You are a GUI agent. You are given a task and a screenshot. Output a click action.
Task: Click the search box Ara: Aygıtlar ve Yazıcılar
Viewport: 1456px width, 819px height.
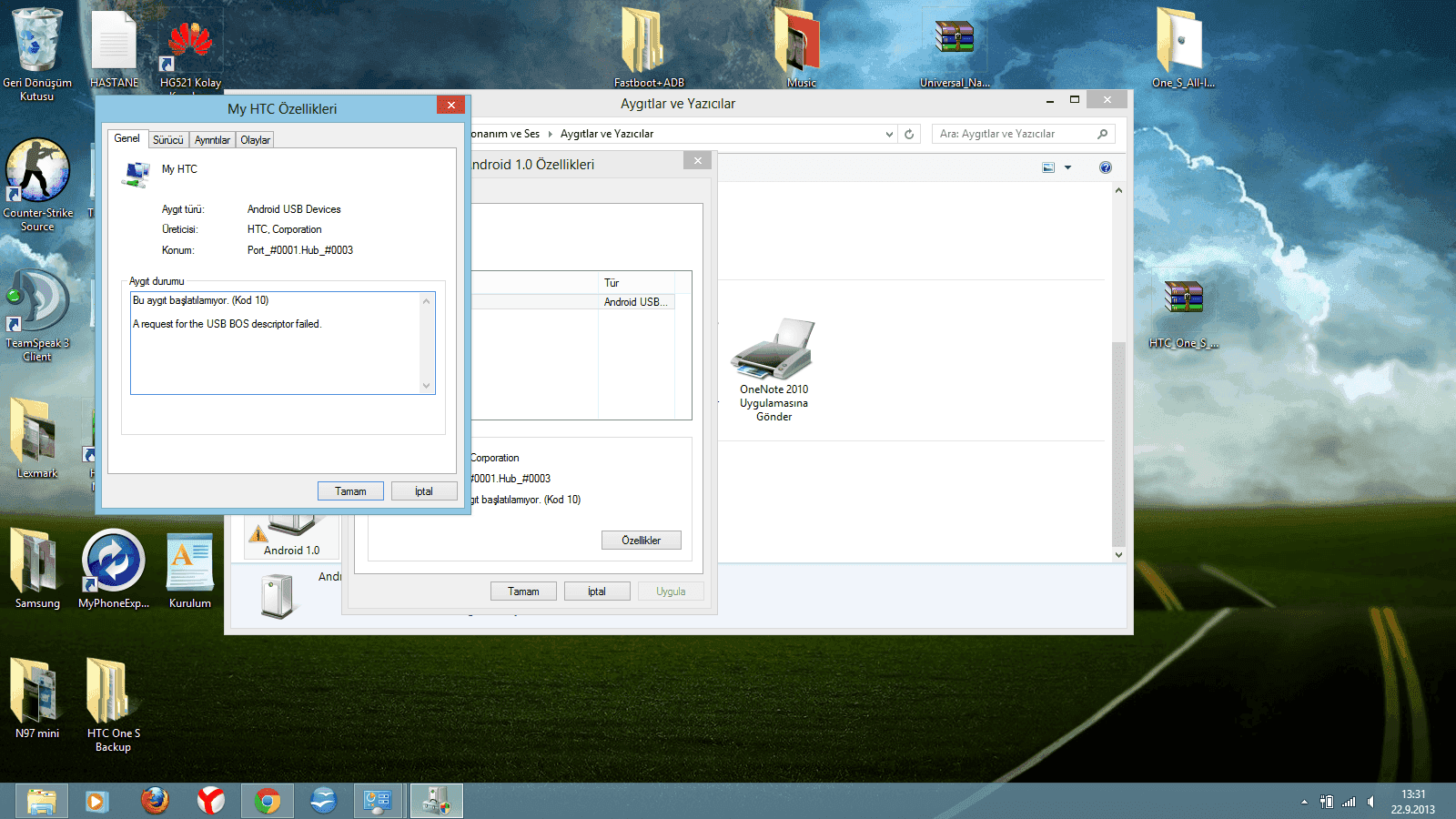pyautogui.click(x=1023, y=134)
